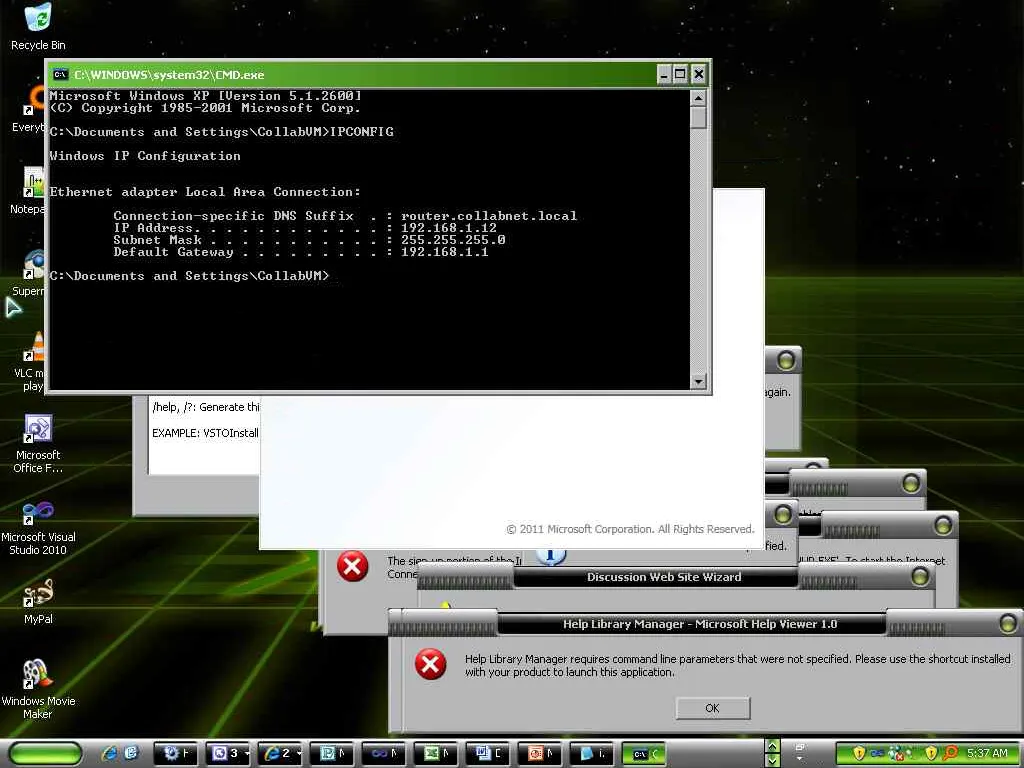Open the Internet Explorer taskbar group of 2
Image resolution: width=1024 pixels, height=768 pixels.
click(280, 754)
